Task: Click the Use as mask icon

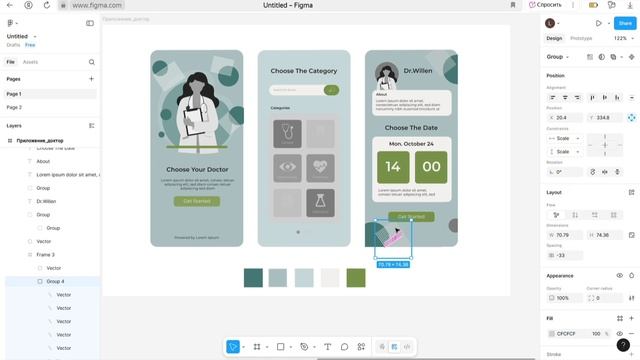Action: click(602, 57)
